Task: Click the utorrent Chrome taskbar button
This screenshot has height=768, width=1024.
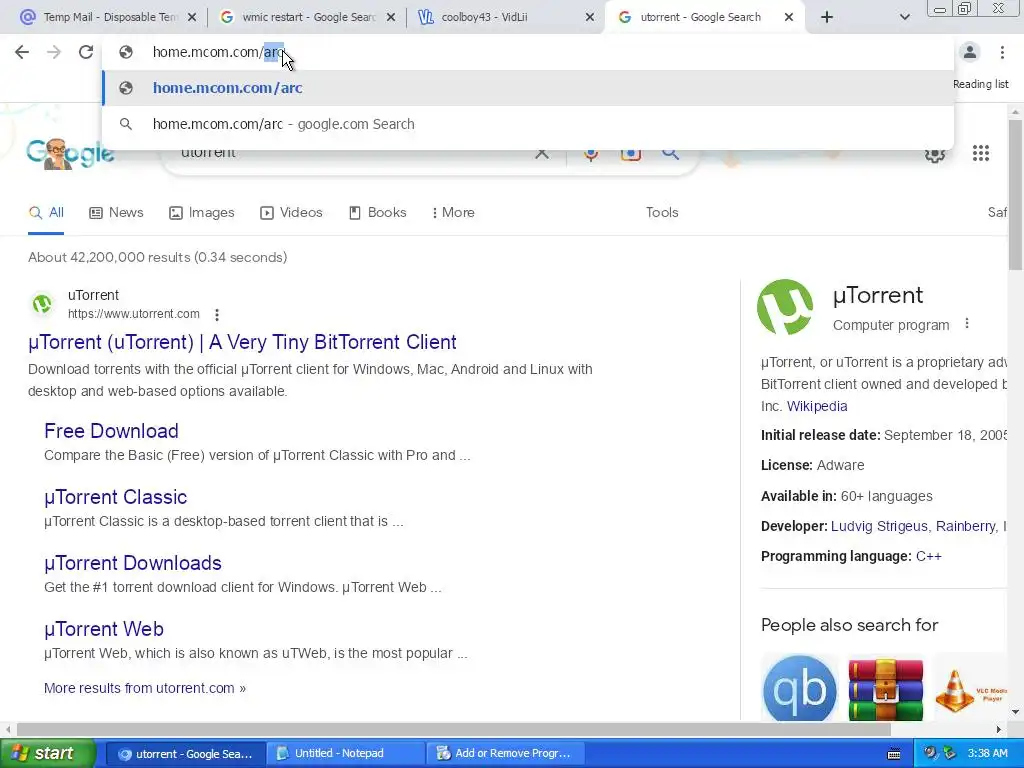Action: (x=185, y=754)
